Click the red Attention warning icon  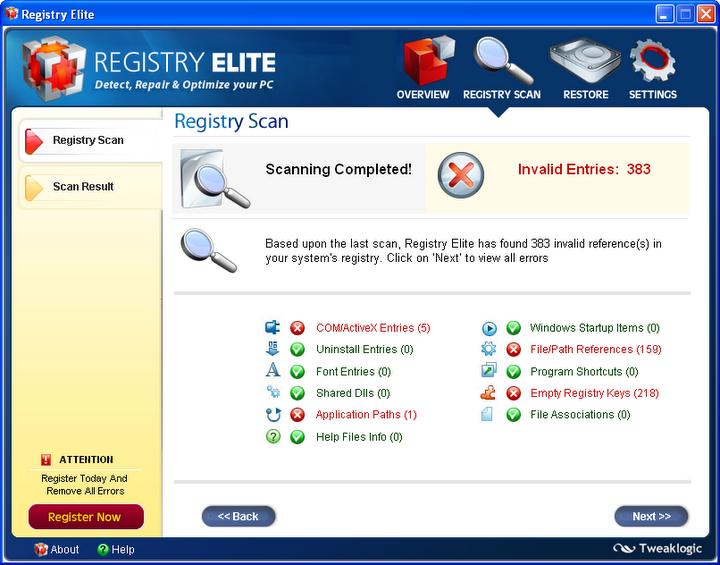[x=46, y=459]
